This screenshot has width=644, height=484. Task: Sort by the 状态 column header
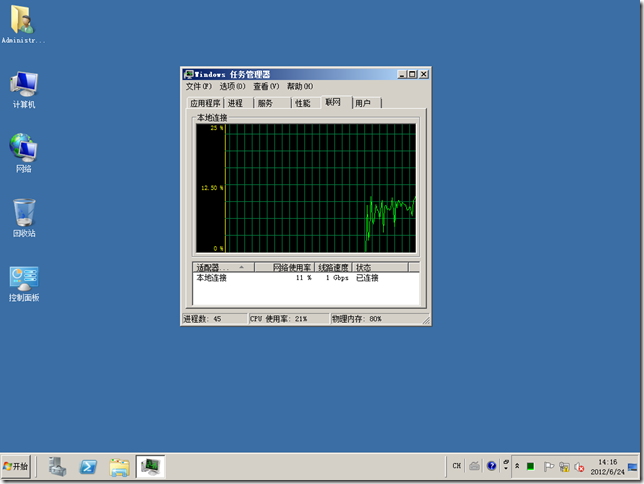pos(380,267)
